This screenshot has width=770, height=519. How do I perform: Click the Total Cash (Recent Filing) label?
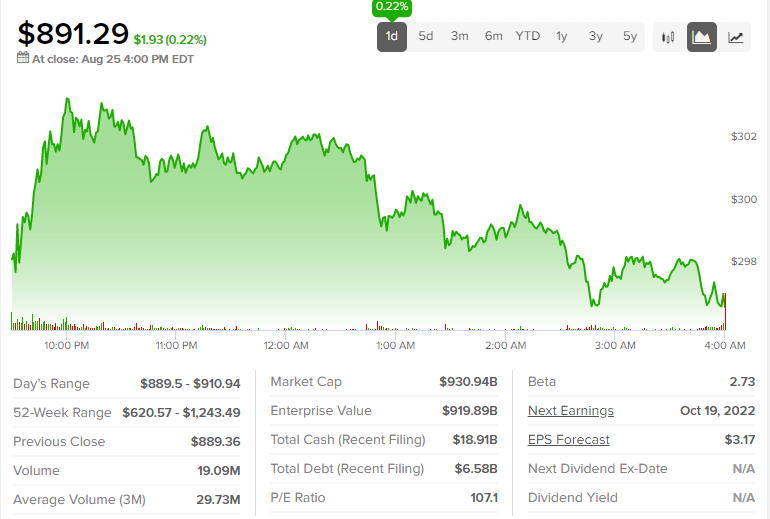(x=348, y=439)
